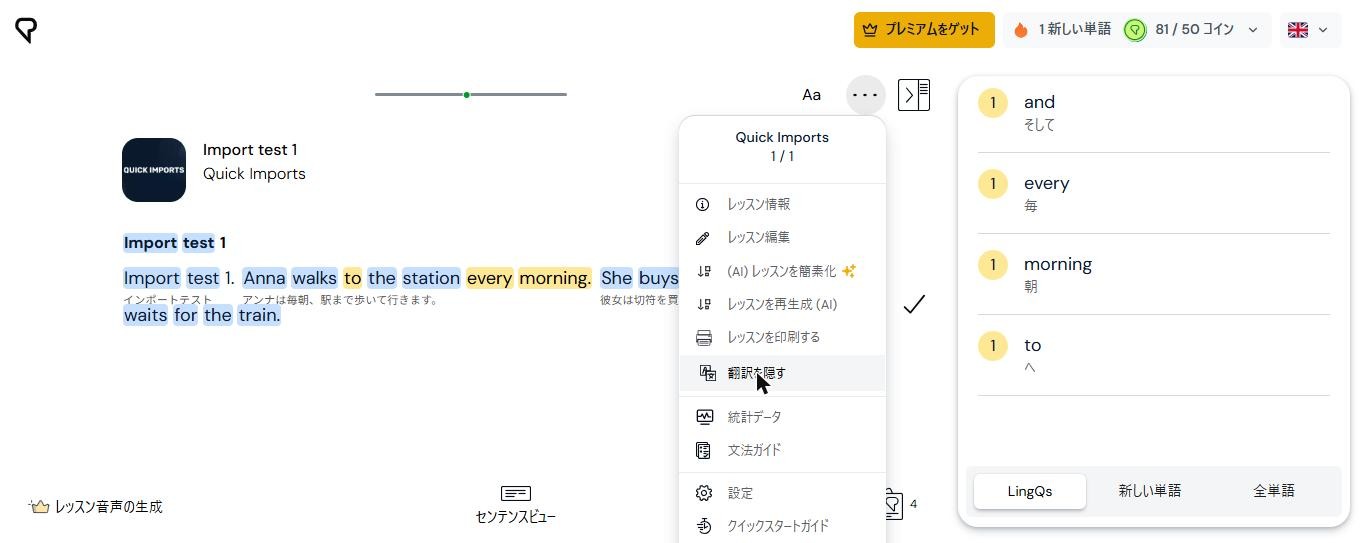Click the word 'Anna' in lesson
Image resolution: width=1366 pixels, height=543 pixels.
point(264,278)
